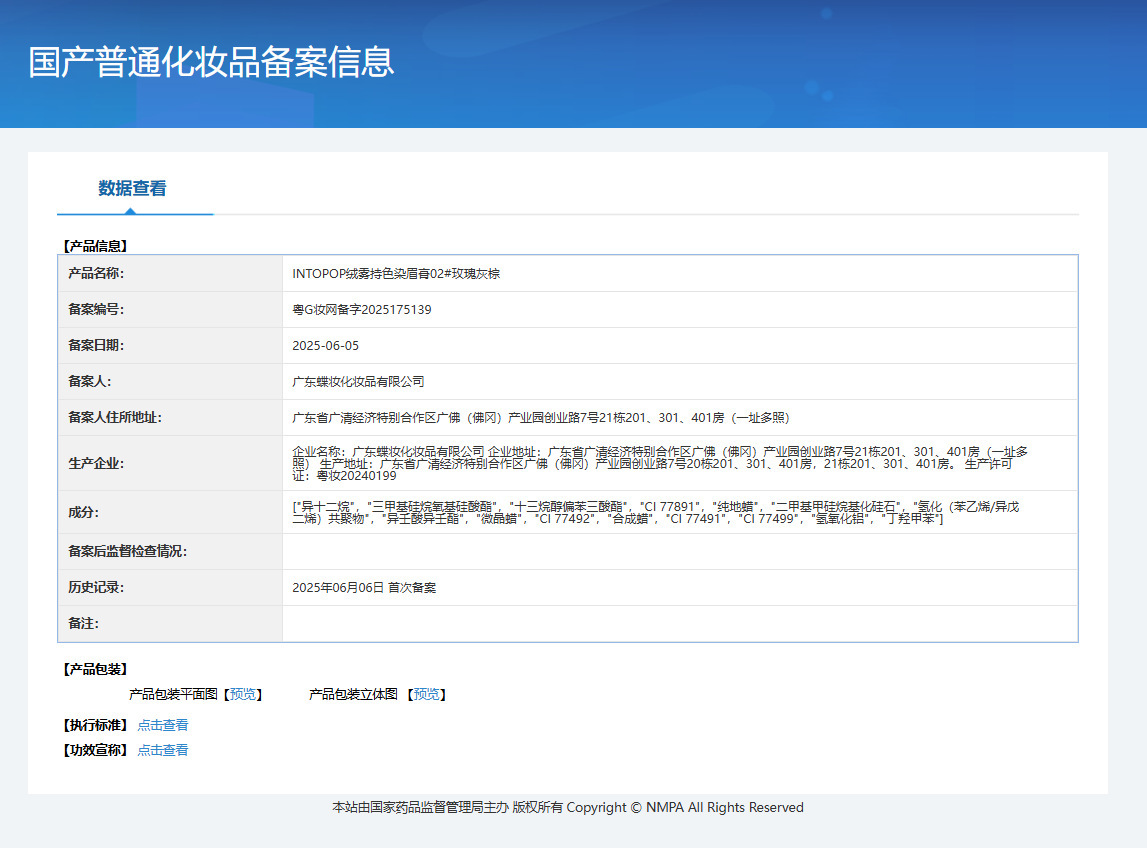This screenshot has width=1147, height=848.
Task: Click the 生产企业 row label
Action: pyautogui.click(x=96, y=463)
